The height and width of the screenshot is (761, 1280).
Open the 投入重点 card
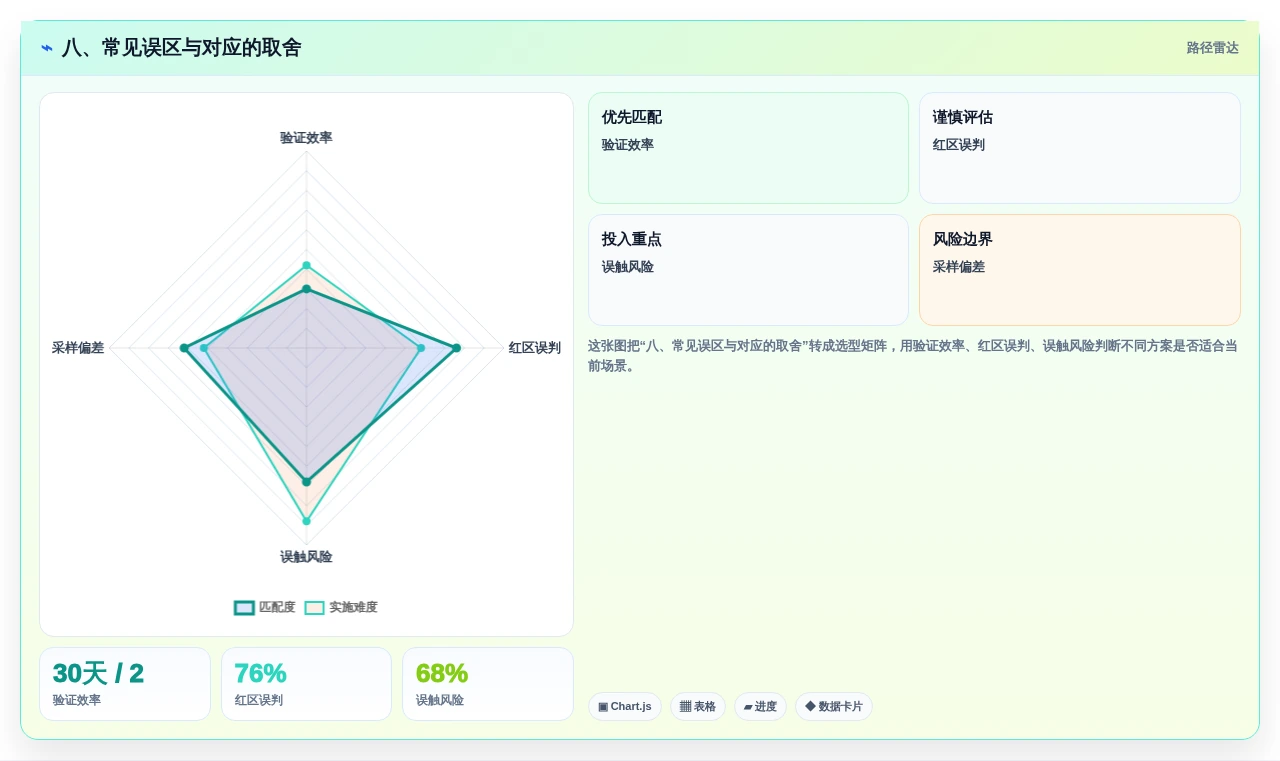pyautogui.click(x=748, y=270)
